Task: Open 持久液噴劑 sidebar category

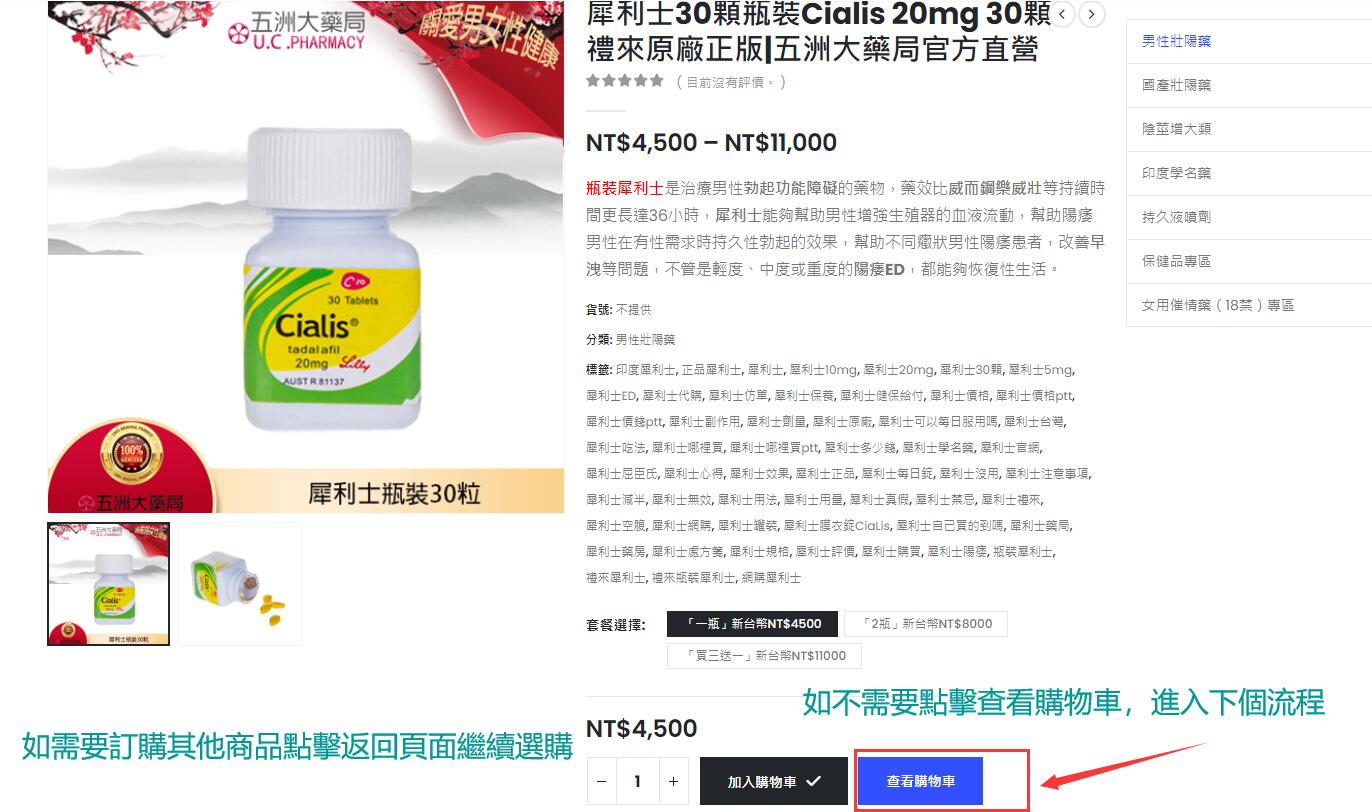Action: 1177,217
